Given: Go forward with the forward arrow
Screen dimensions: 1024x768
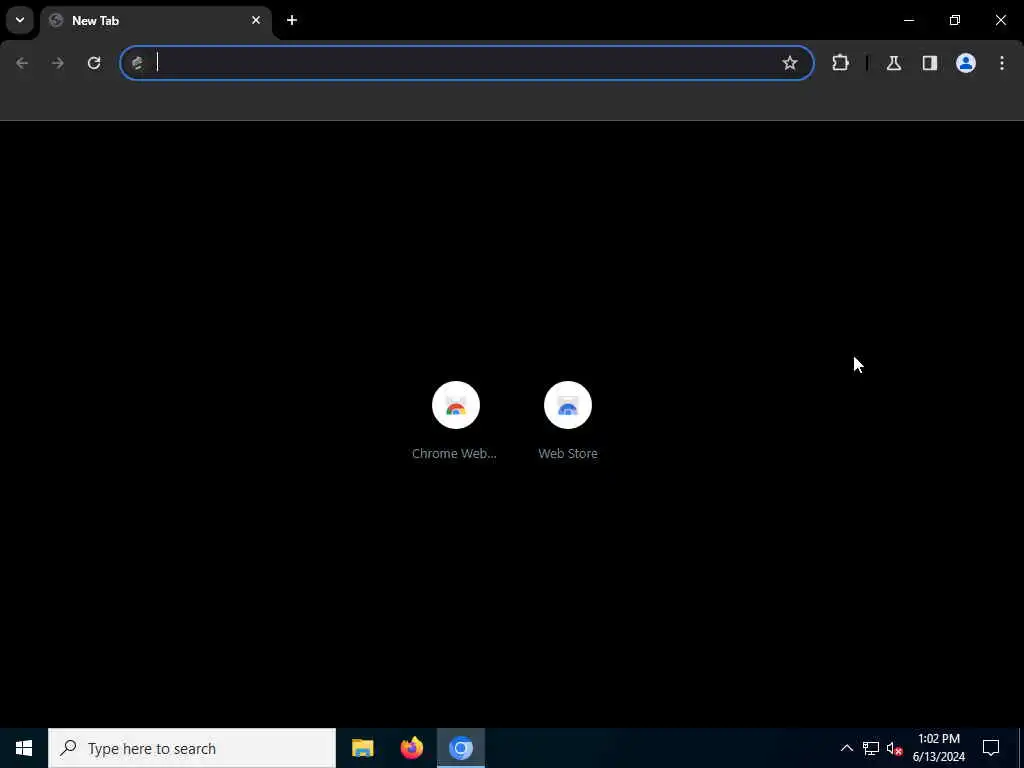Looking at the screenshot, I should click(58, 63).
